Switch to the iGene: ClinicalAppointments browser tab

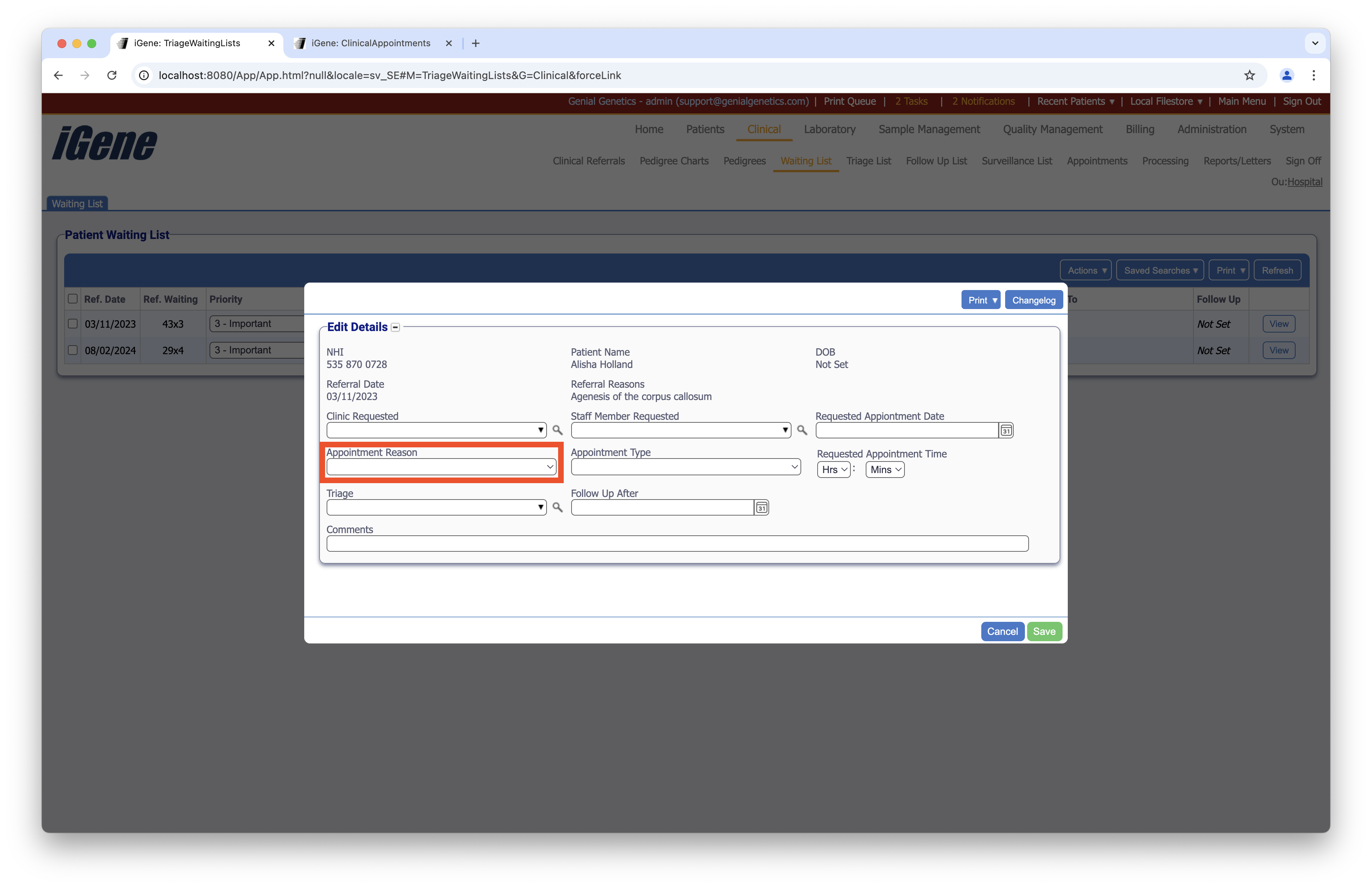[371, 43]
